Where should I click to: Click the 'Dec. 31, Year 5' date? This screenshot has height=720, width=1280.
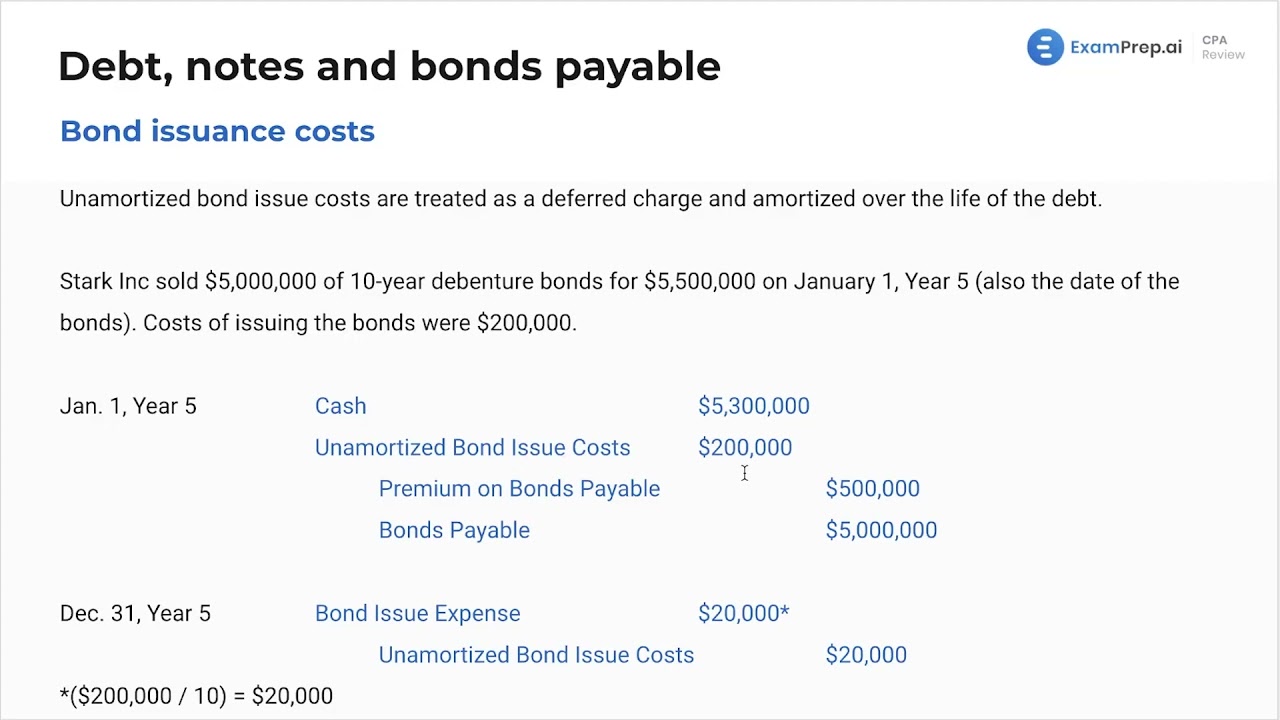135,614
